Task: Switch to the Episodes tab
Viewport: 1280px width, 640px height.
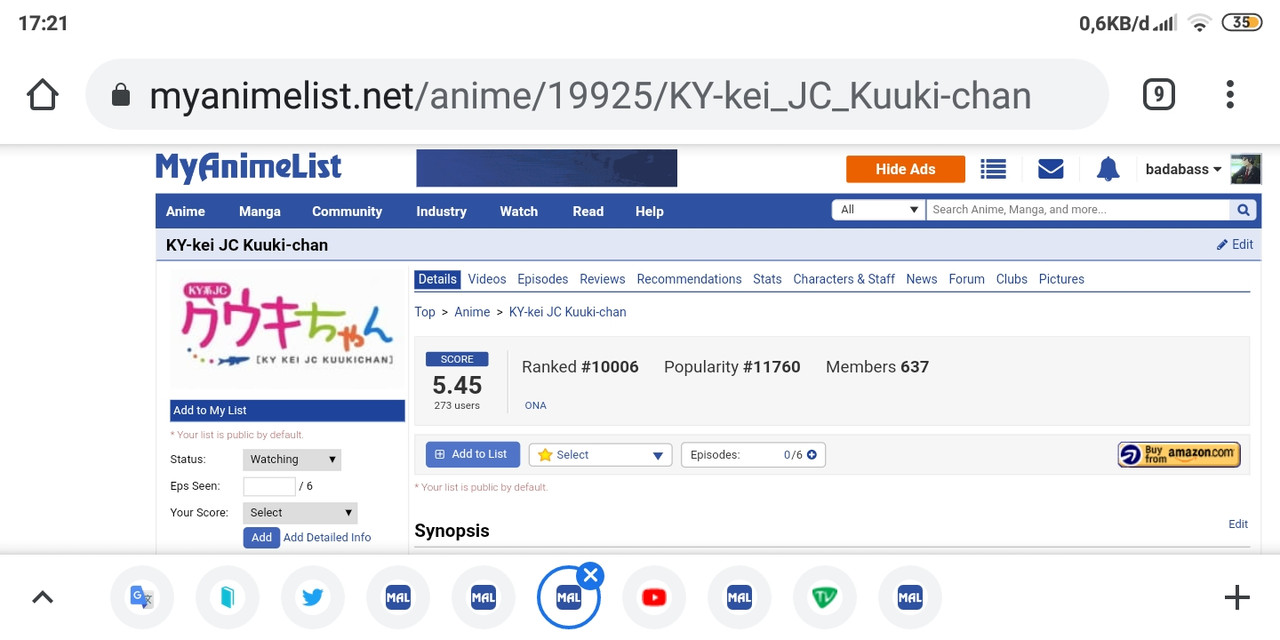Action: coord(543,279)
